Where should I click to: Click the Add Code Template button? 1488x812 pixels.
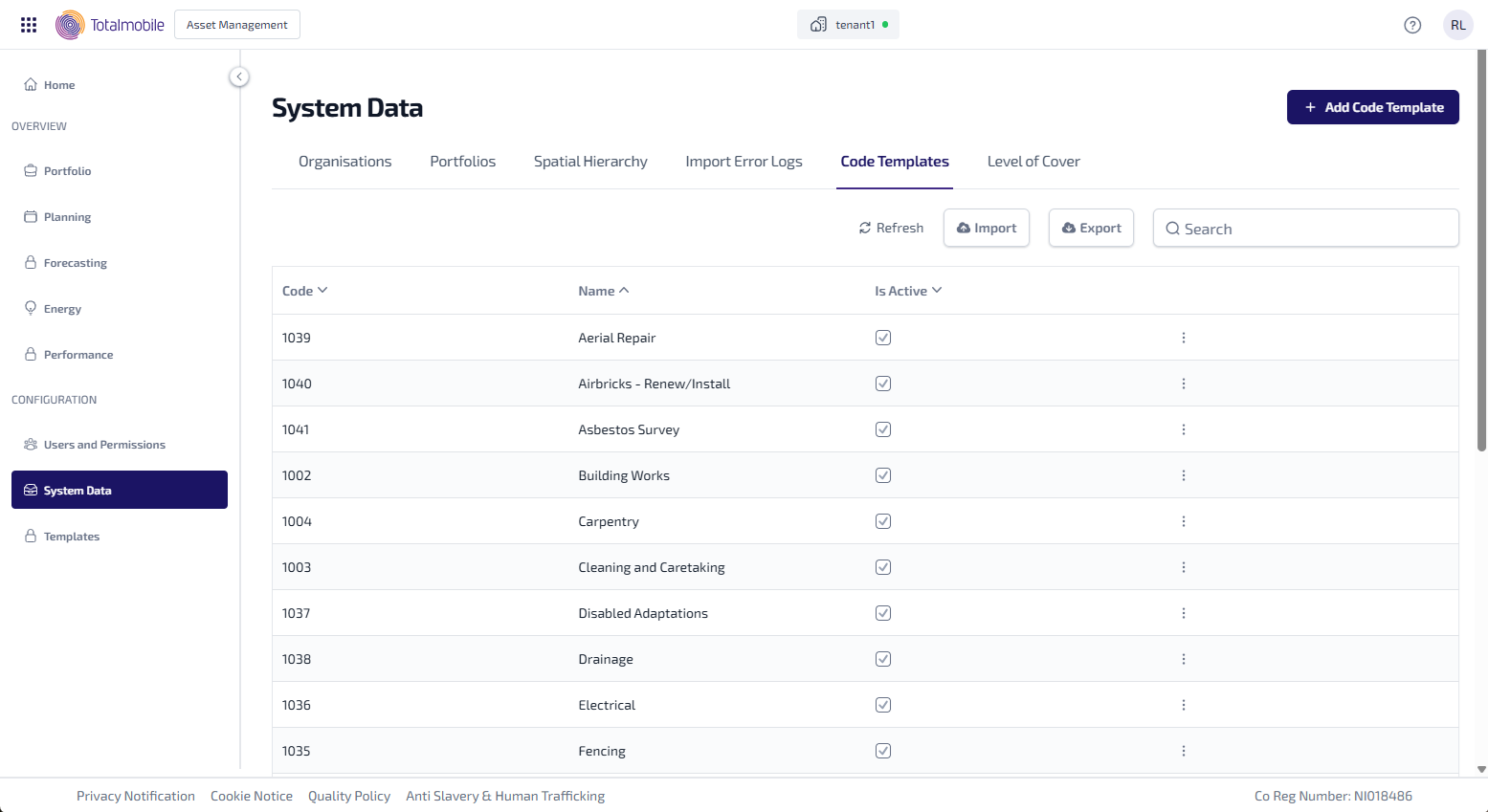[x=1372, y=107]
